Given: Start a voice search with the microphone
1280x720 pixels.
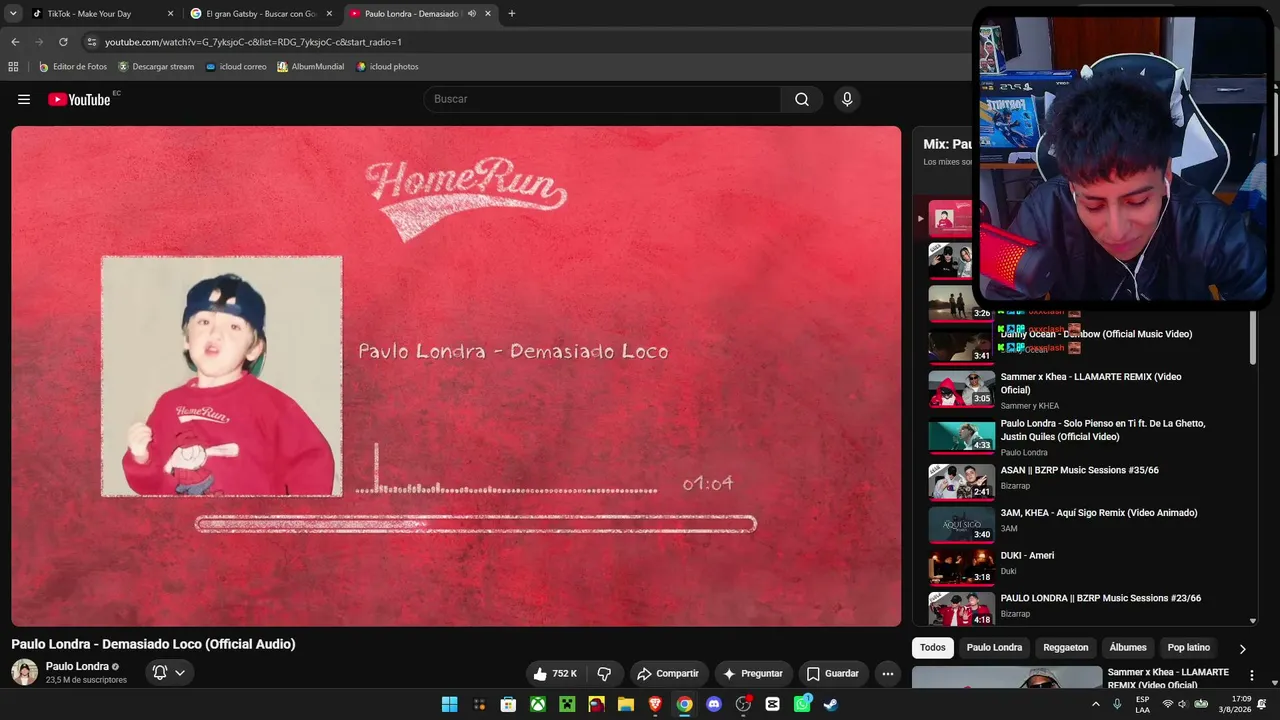Looking at the screenshot, I should [x=847, y=99].
